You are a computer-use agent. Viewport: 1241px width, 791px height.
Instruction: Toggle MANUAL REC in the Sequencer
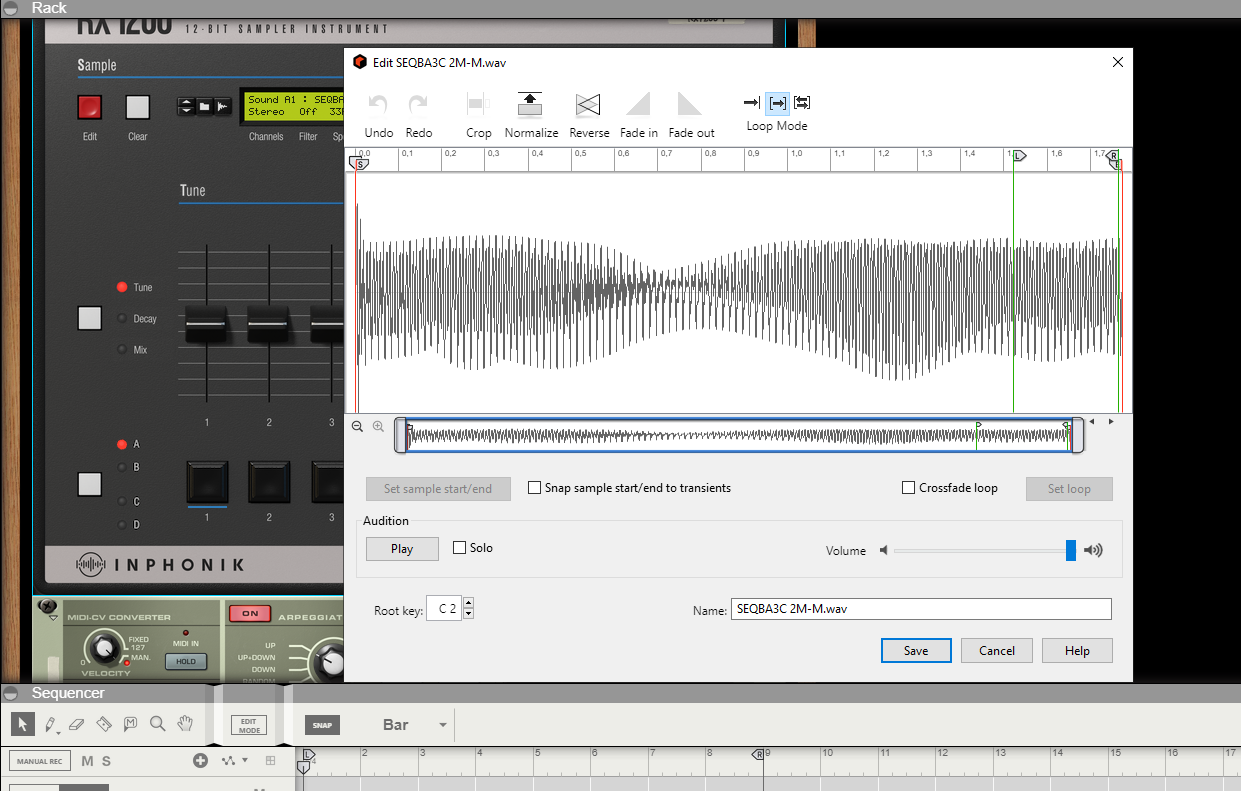(x=40, y=761)
